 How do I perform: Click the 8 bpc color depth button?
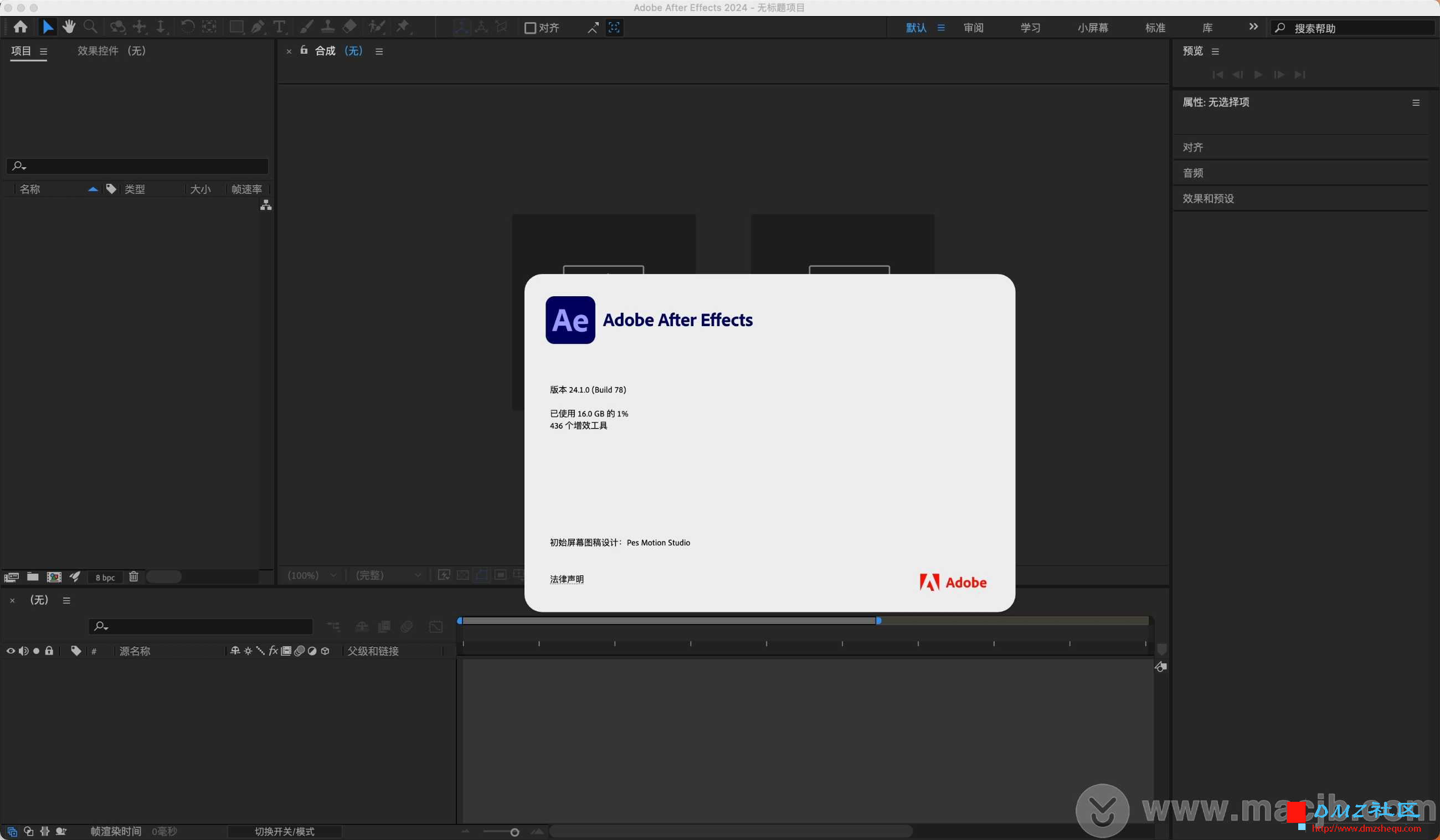tap(105, 578)
